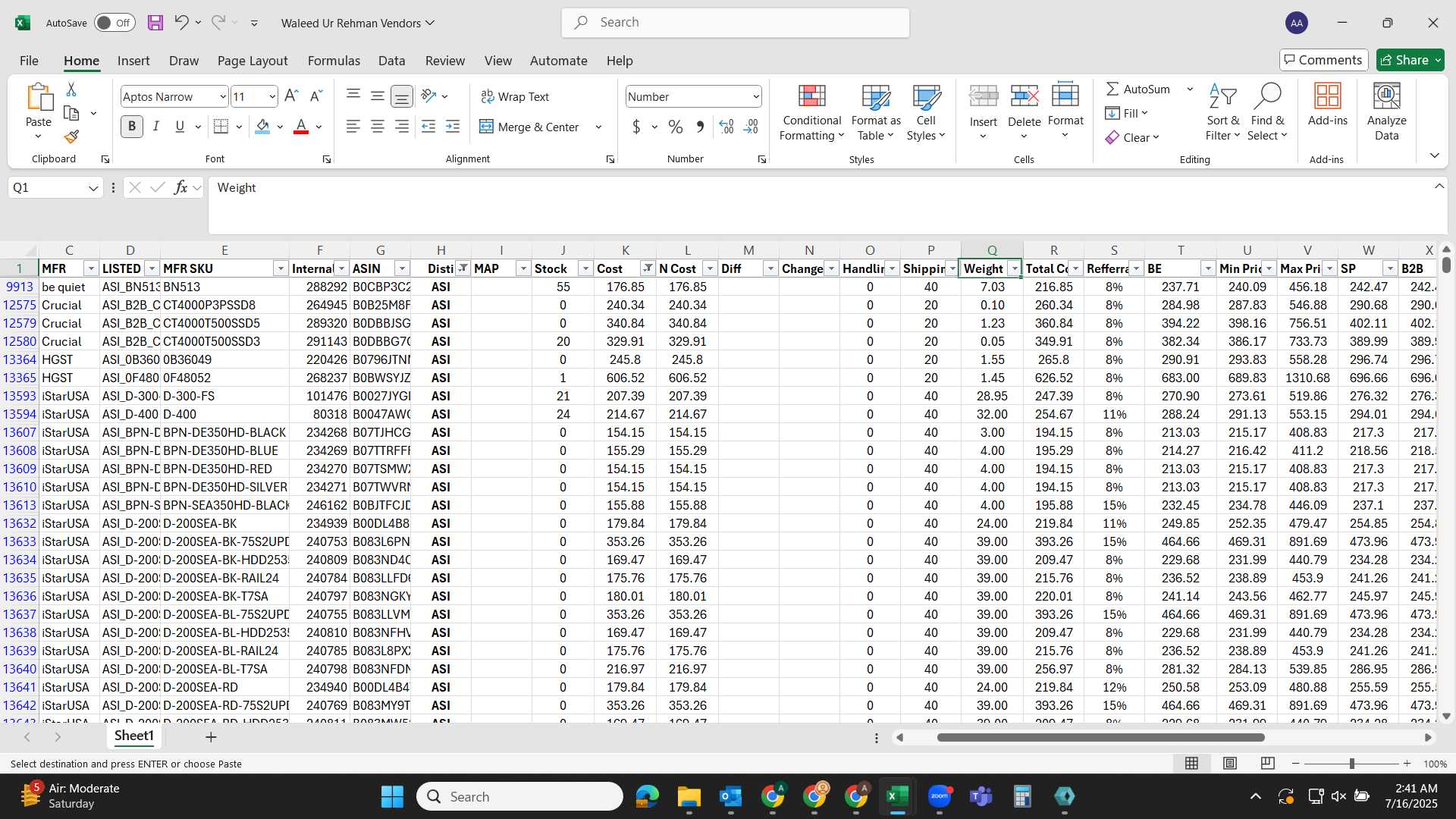Open Conditional Formatting menu

(x=812, y=112)
